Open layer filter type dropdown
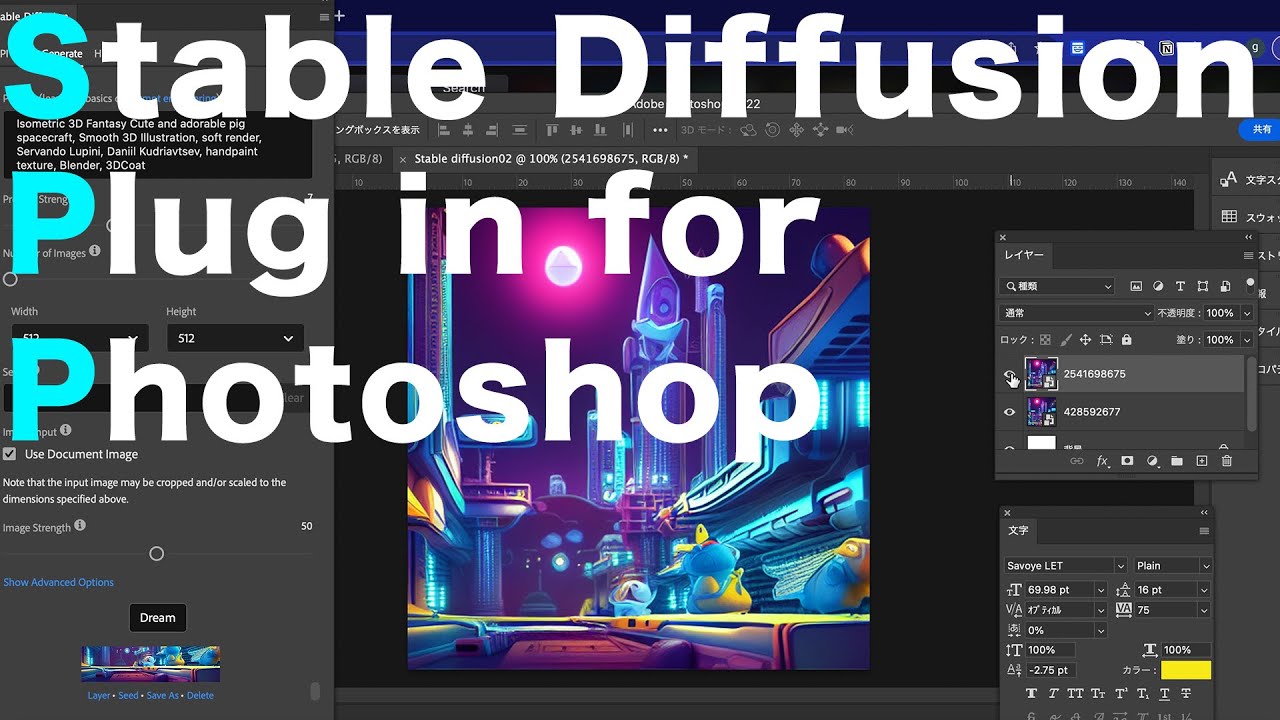 pos(1057,286)
